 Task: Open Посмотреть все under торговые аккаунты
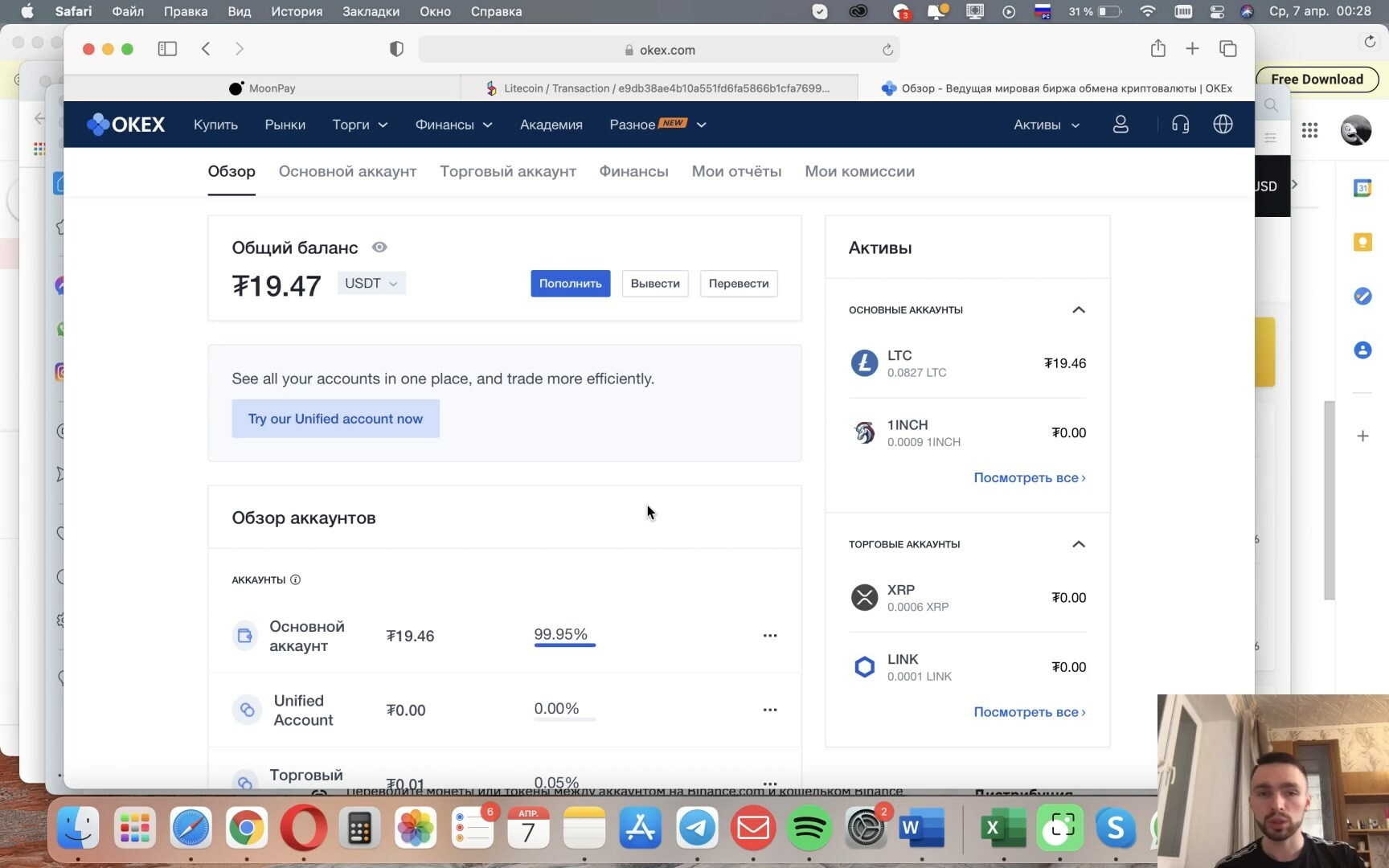click(1029, 712)
